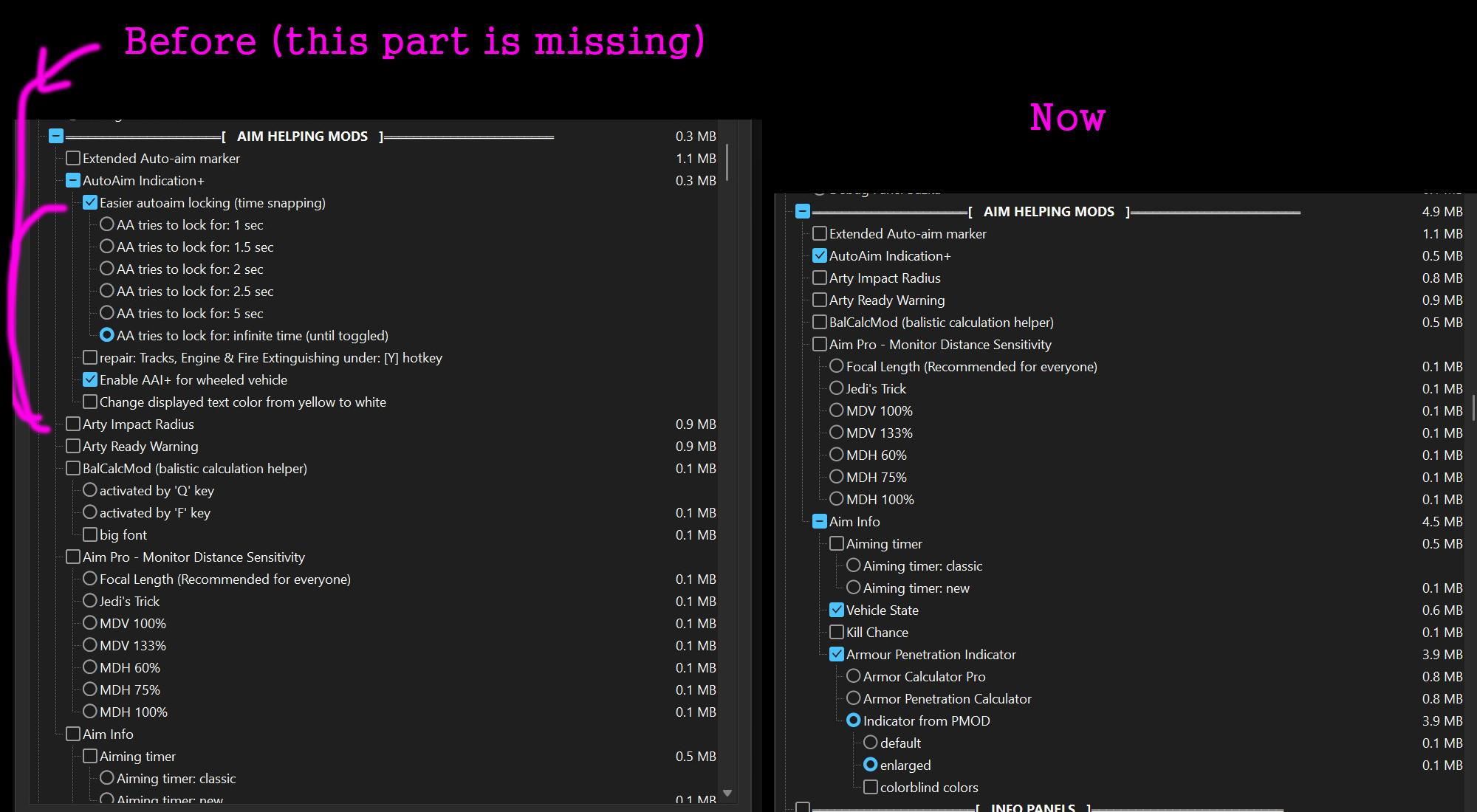Collapse left AIM HELPING MODS section
This screenshot has width=1477, height=812.
pos(56,136)
